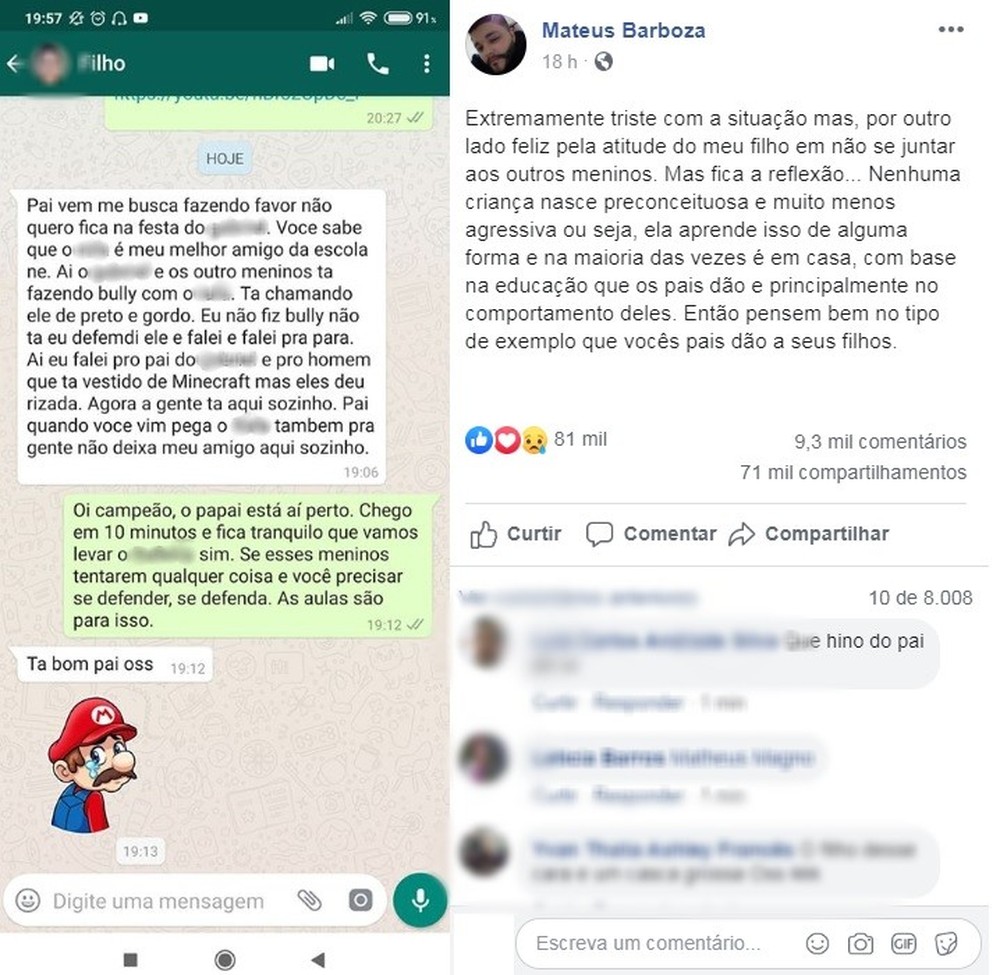Start a WhatsApp video call

322,64
